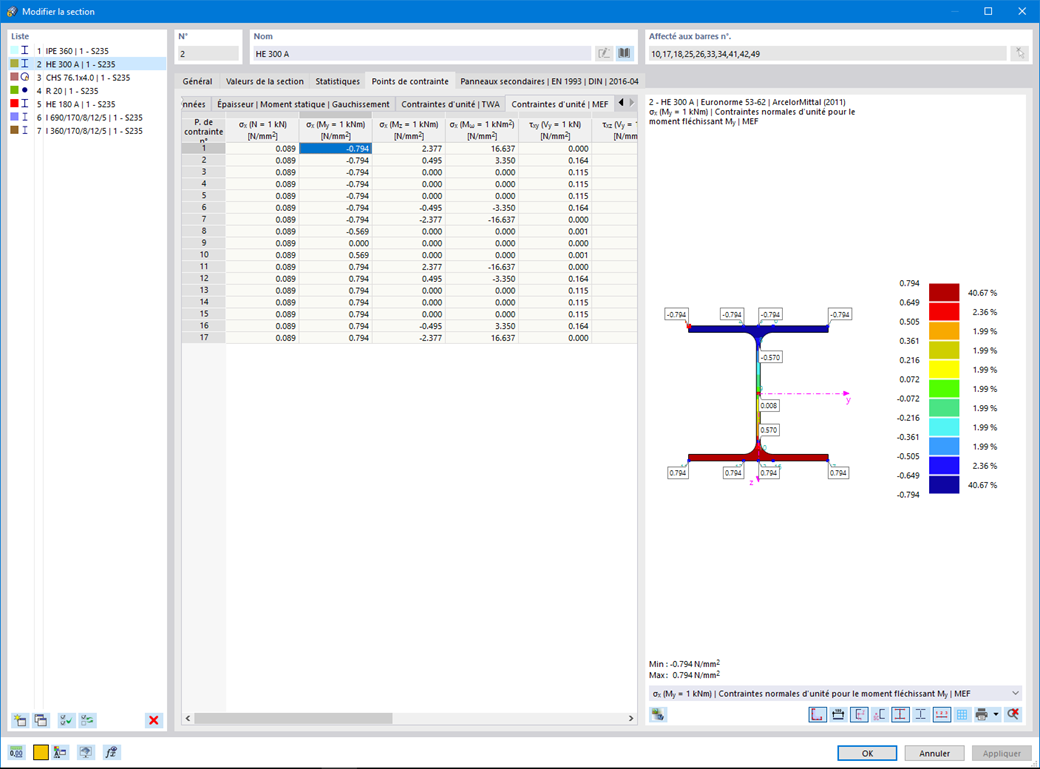Click the image settings icon under the graphic dropdown

(658, 715)
